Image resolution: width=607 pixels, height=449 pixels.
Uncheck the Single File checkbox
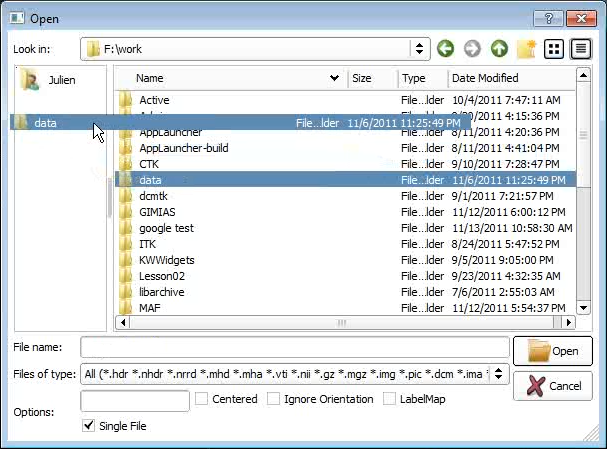point(89,426)
